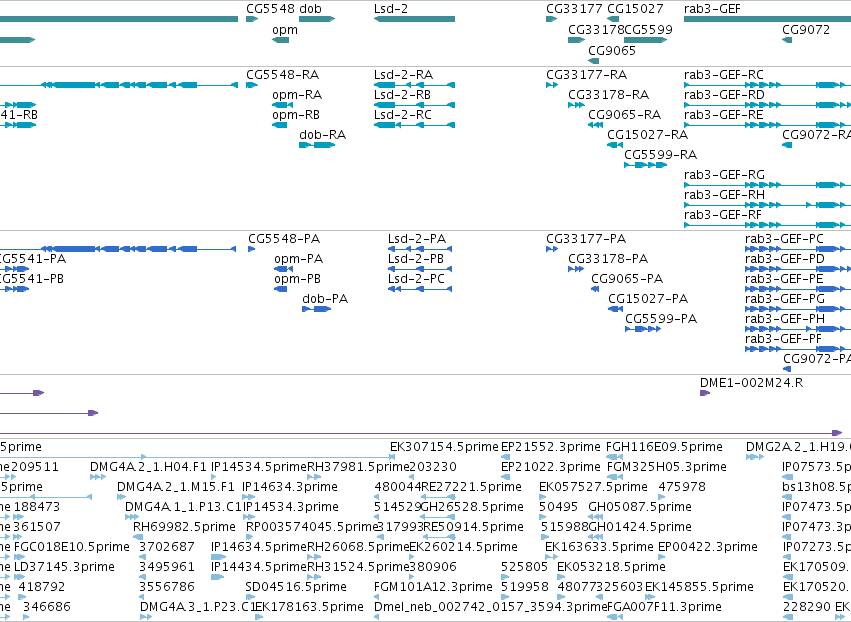Click the CG33177 gene label
The image size is (851, 622).
574,9
